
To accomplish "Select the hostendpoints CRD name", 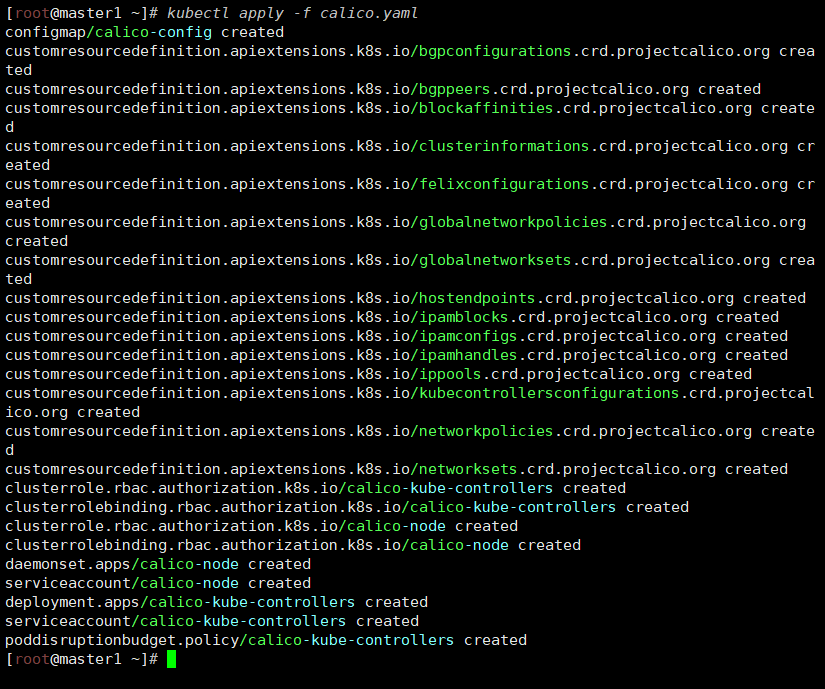I will (477, 298).
